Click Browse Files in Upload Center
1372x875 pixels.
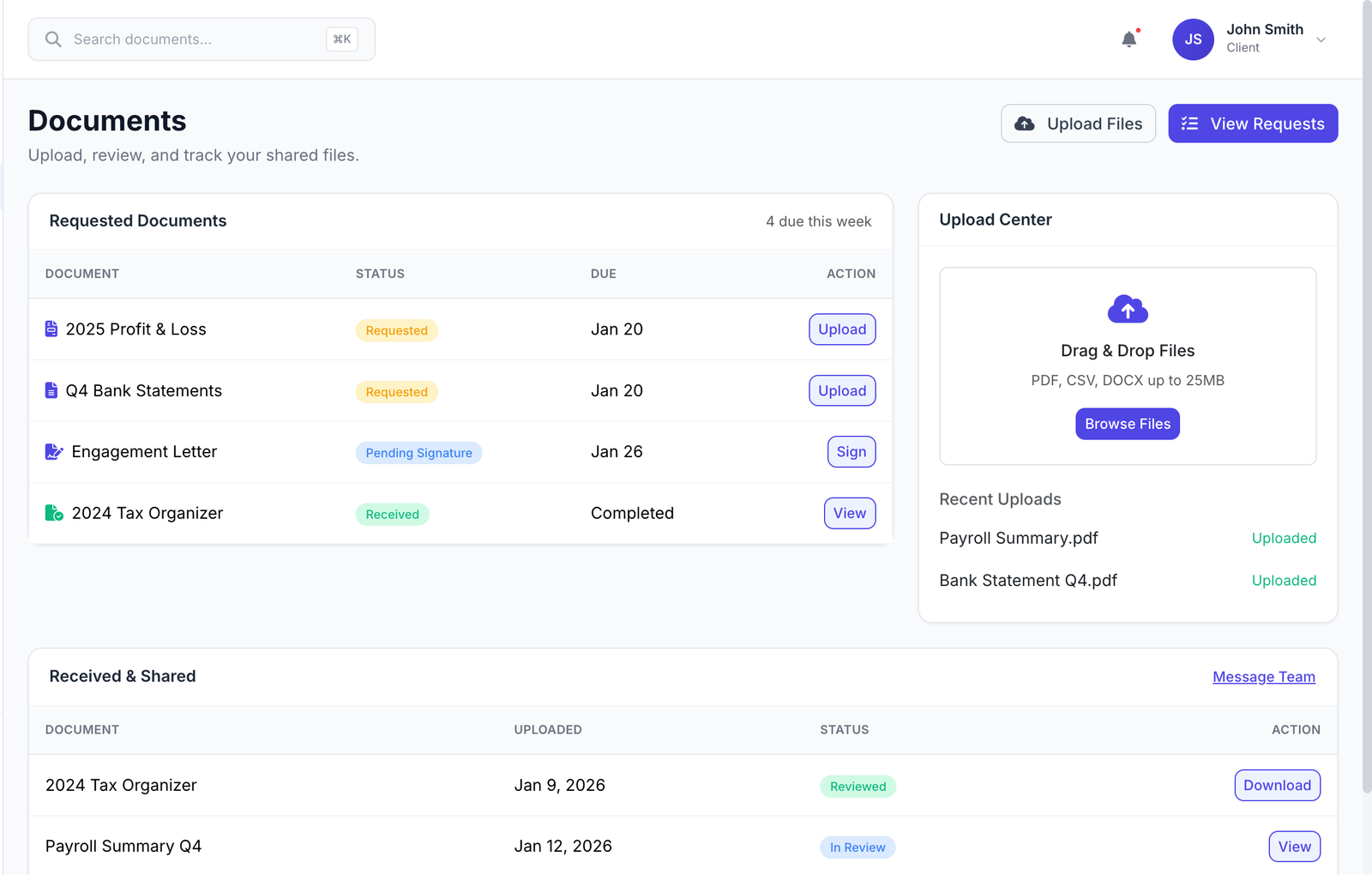(x=1127, y=423)
